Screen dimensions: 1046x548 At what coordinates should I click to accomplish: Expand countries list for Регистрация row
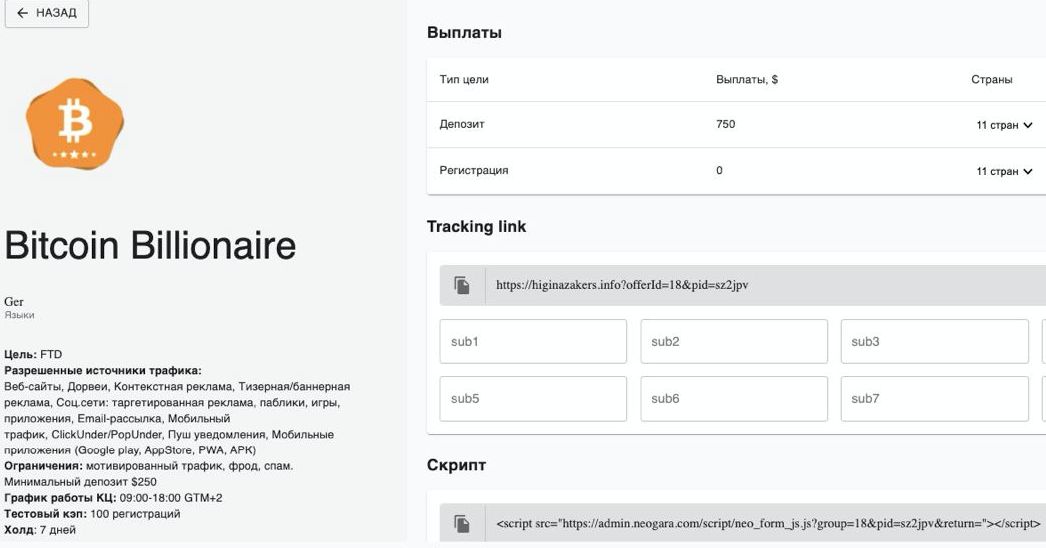coord(1003,171)
